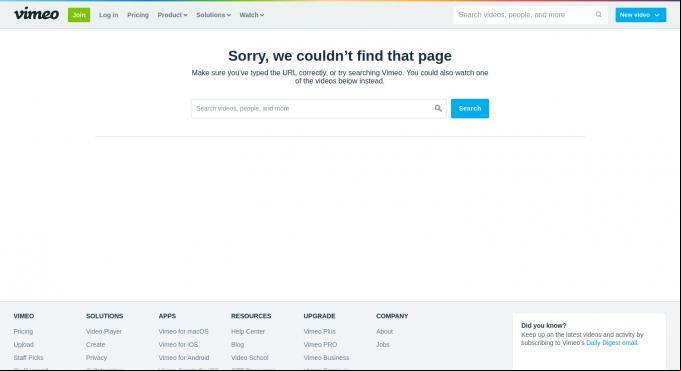Click the blue Search button
The image size is (681, 371).
click(x=469, y=108)
